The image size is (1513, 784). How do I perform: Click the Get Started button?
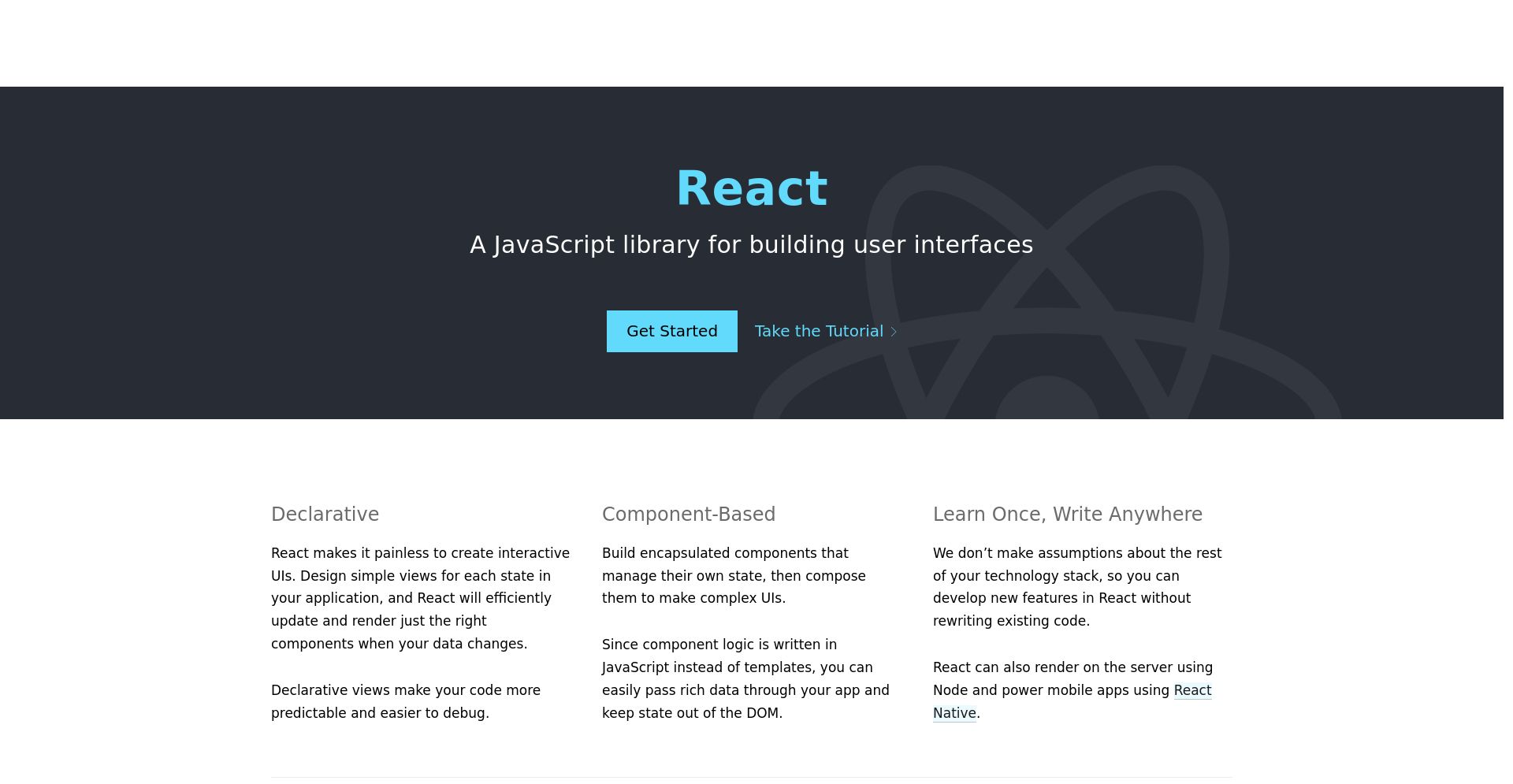[671, 331]
